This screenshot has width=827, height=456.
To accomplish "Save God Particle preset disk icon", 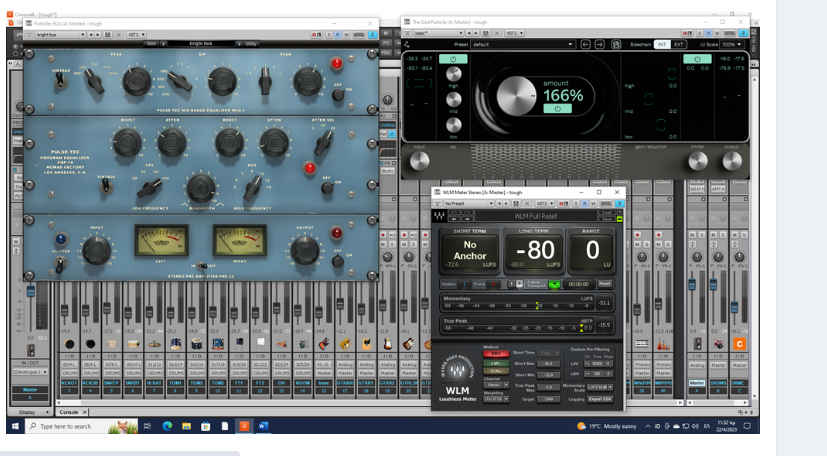I will [616, 44].
